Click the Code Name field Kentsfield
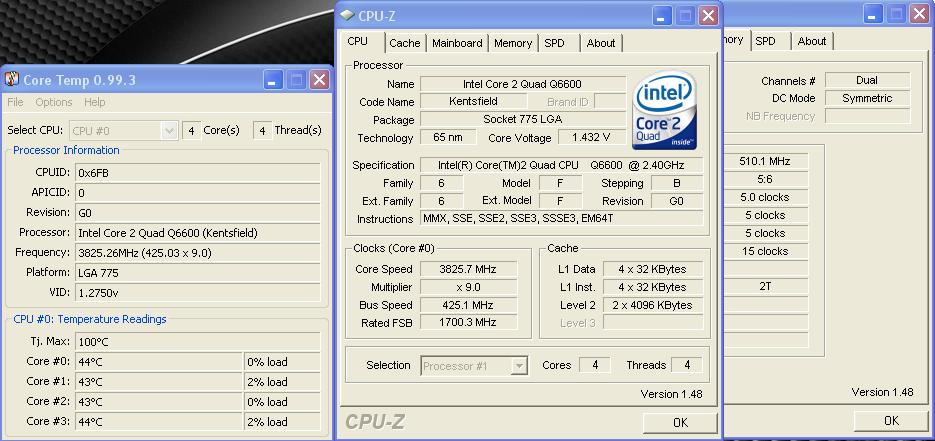This screenshot has height=441, width=935. pos(473,101)
